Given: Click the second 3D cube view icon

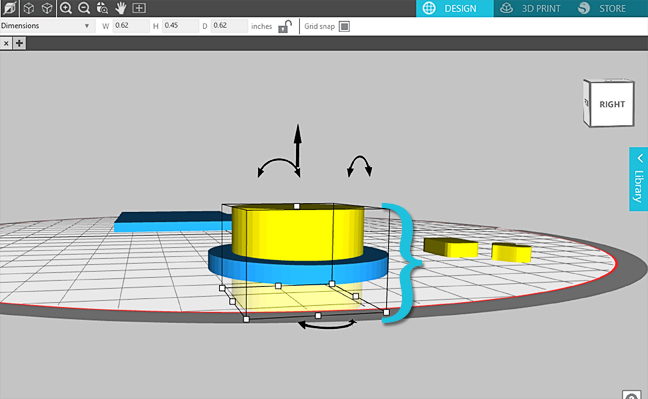Looking at the screenshot, I should pyautogui.click(x=47, y=8).
